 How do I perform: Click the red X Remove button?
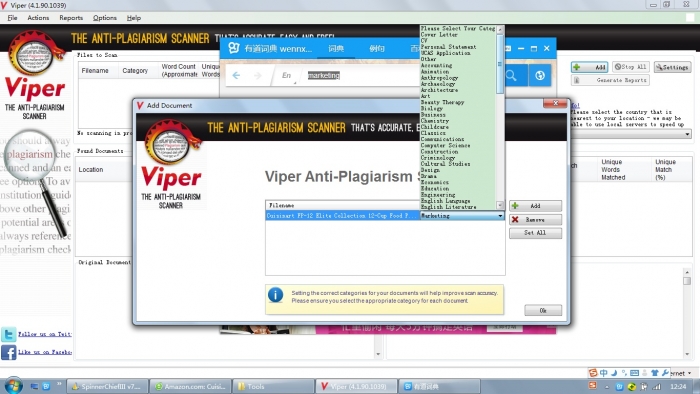pos(535,220)
